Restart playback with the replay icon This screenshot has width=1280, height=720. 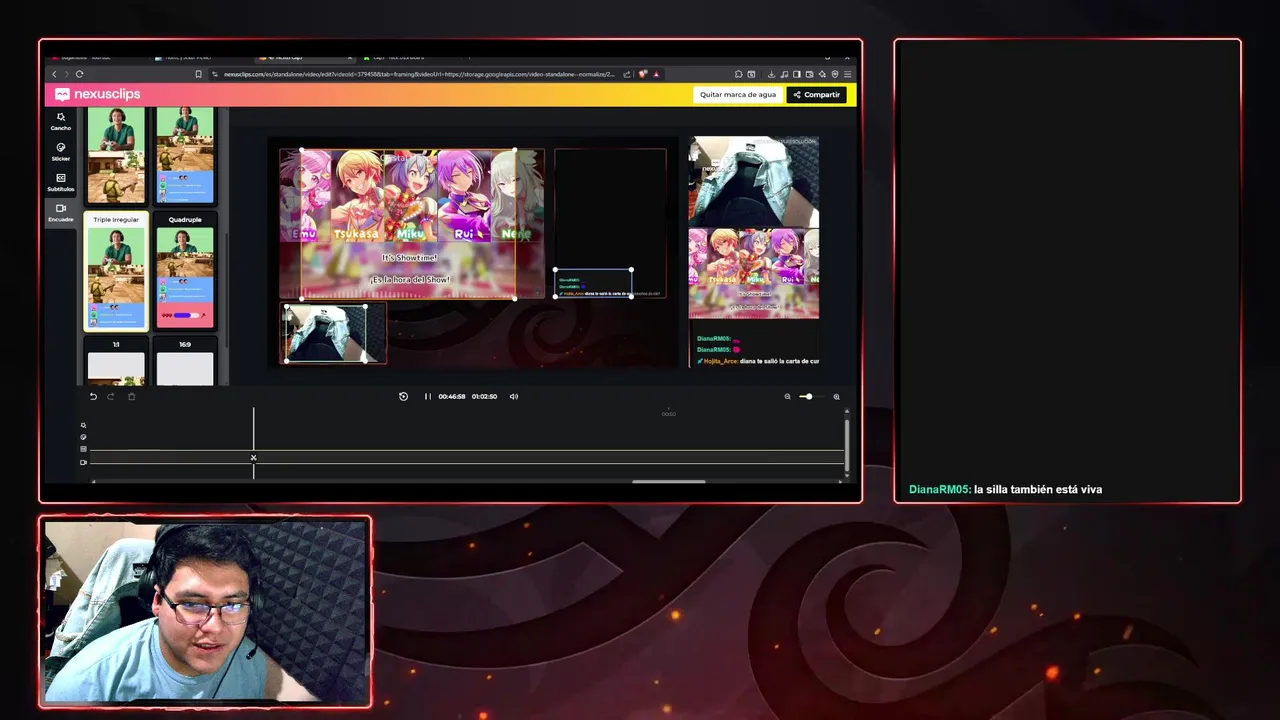click(x=403, y=397)
